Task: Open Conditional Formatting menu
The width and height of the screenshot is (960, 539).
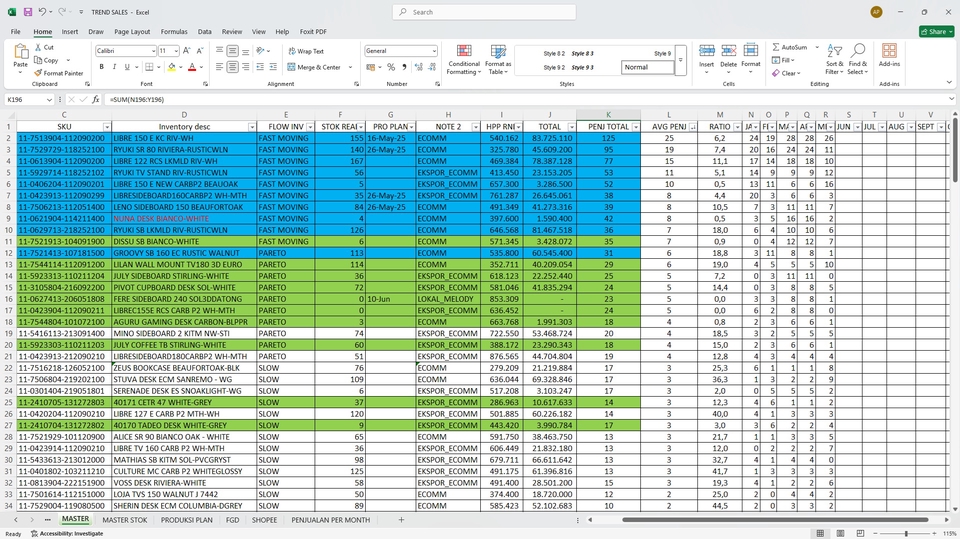Action: (x=463, y=59)
